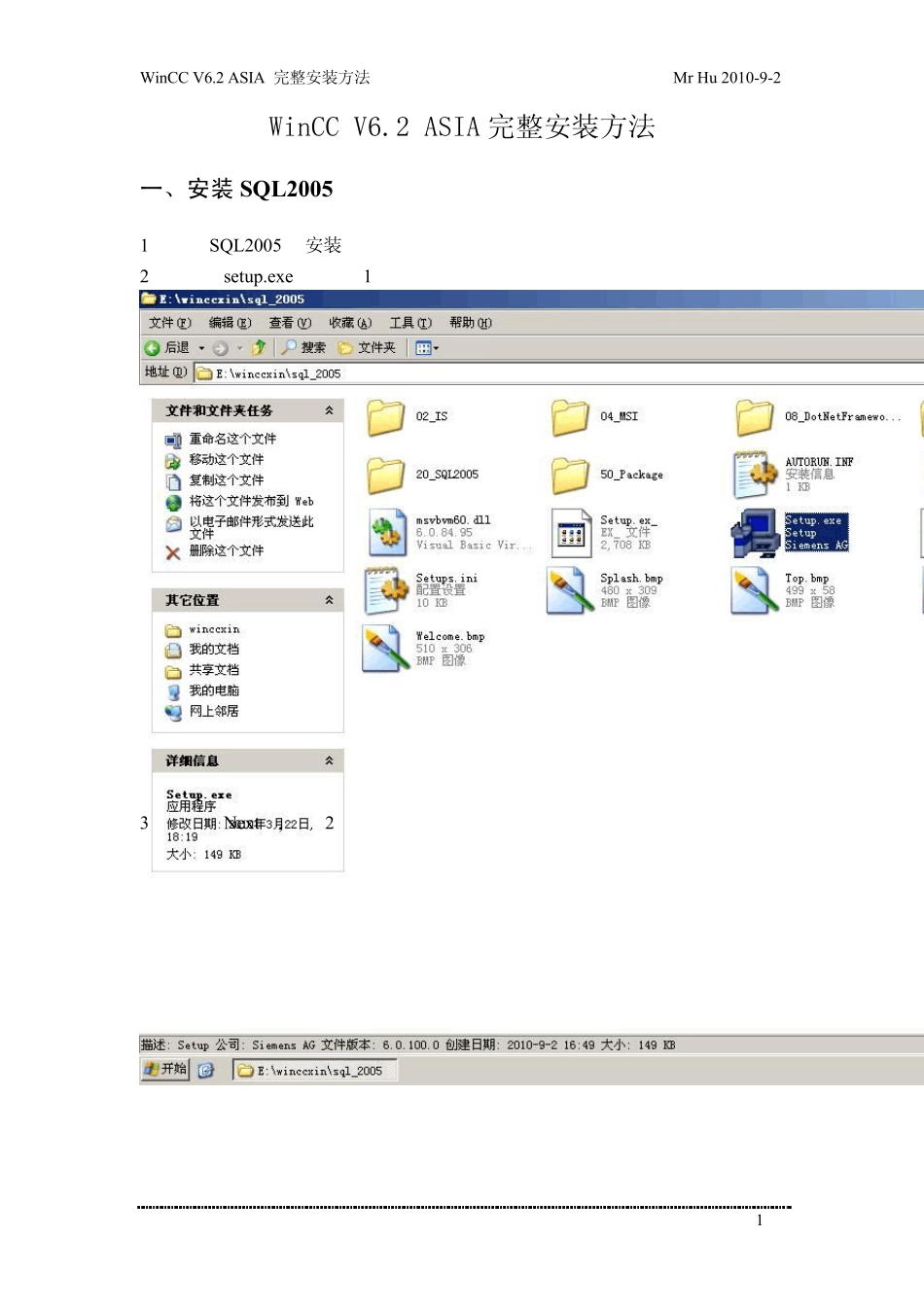Click the Back (后退) toolbar button

point(167,348)
